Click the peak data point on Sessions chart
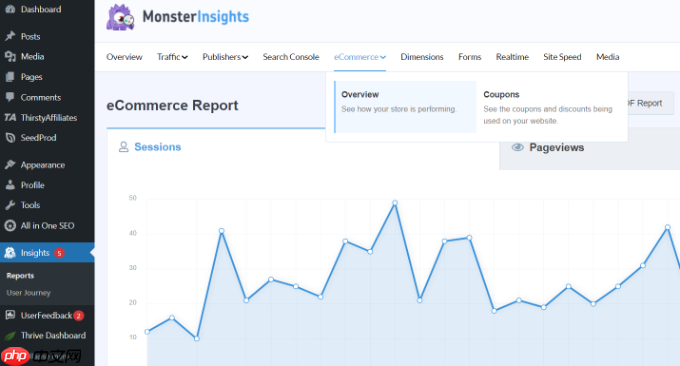 [x=395, y=203]
